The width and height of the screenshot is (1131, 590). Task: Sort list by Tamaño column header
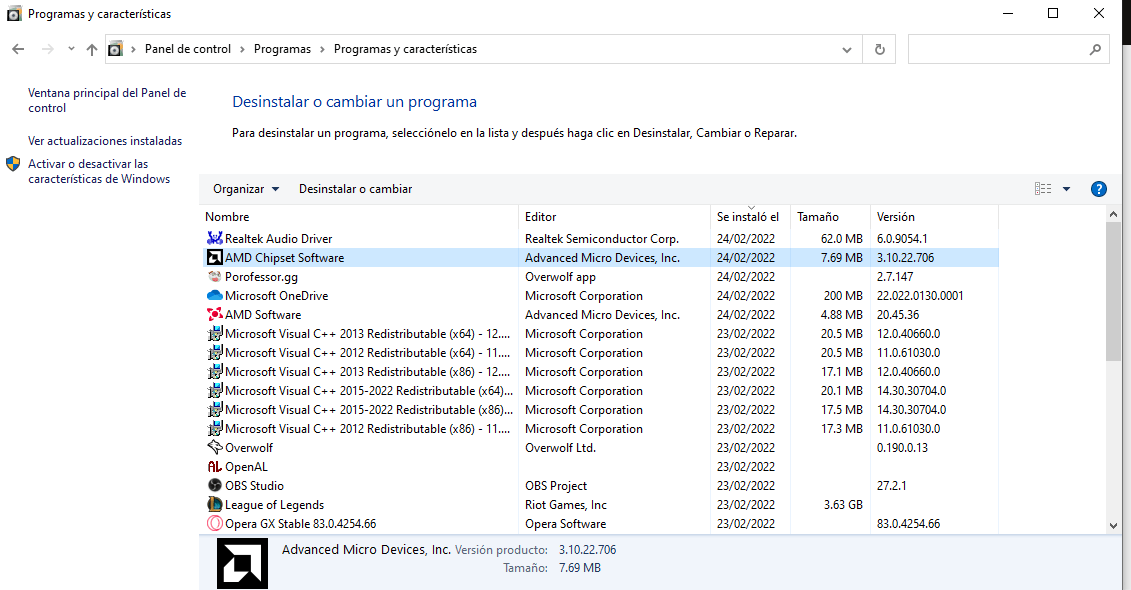pos(830,216)
